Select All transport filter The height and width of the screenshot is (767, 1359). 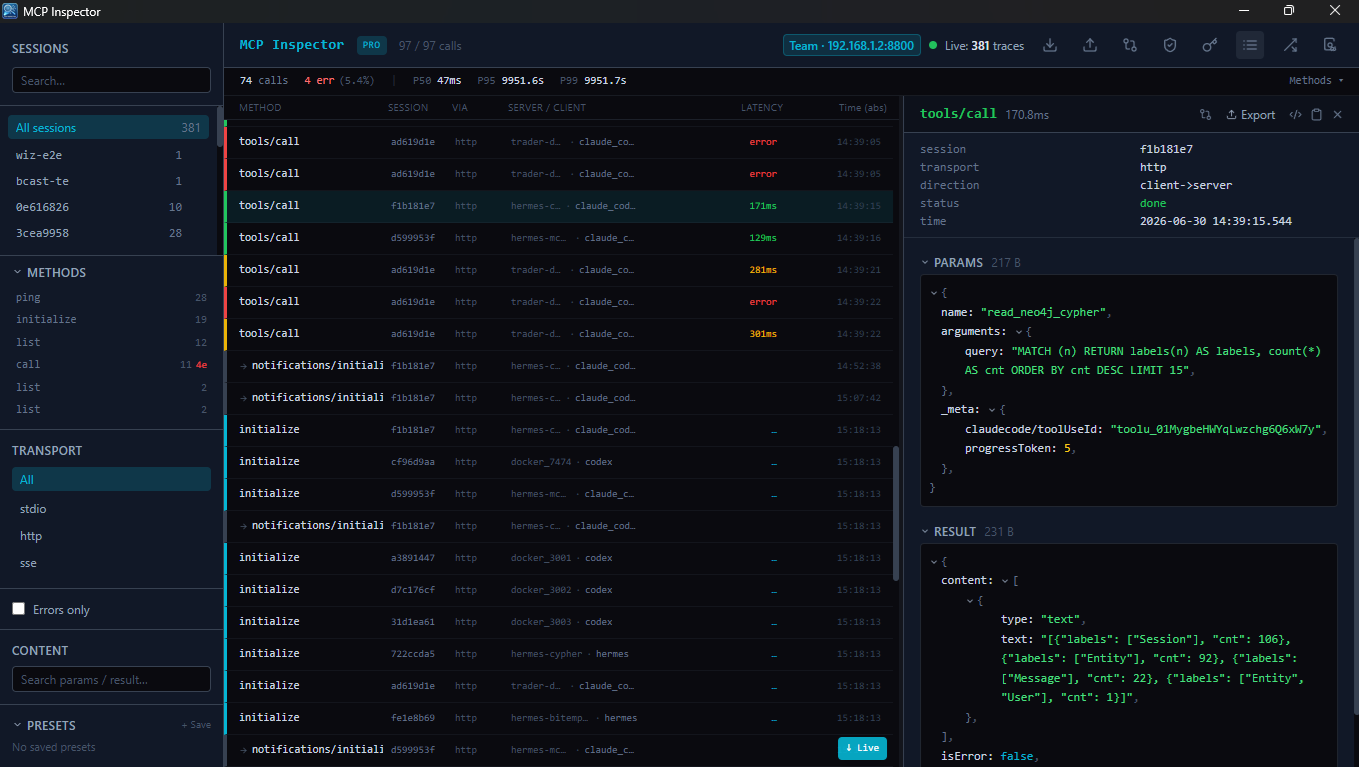pos(111,480)
